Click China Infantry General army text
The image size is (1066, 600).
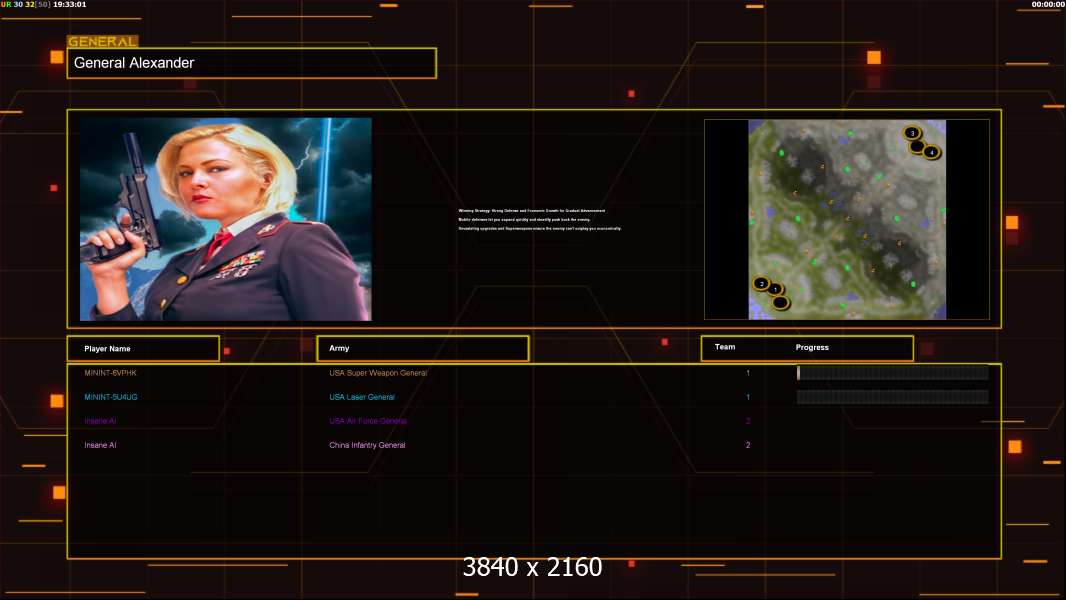point(367,445)
